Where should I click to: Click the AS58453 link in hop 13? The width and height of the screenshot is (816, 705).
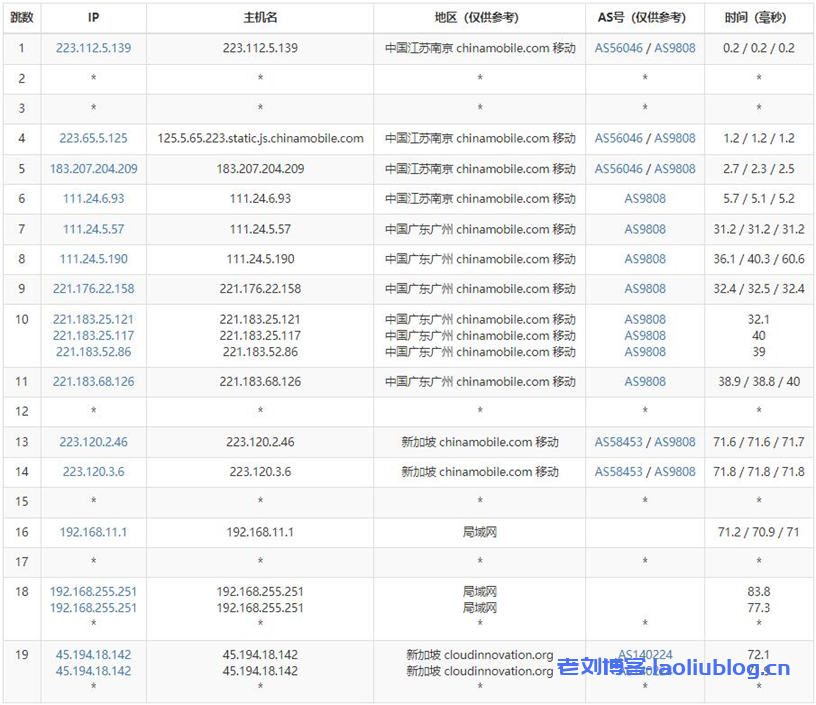pyautogui.click(x=619, y=442)
